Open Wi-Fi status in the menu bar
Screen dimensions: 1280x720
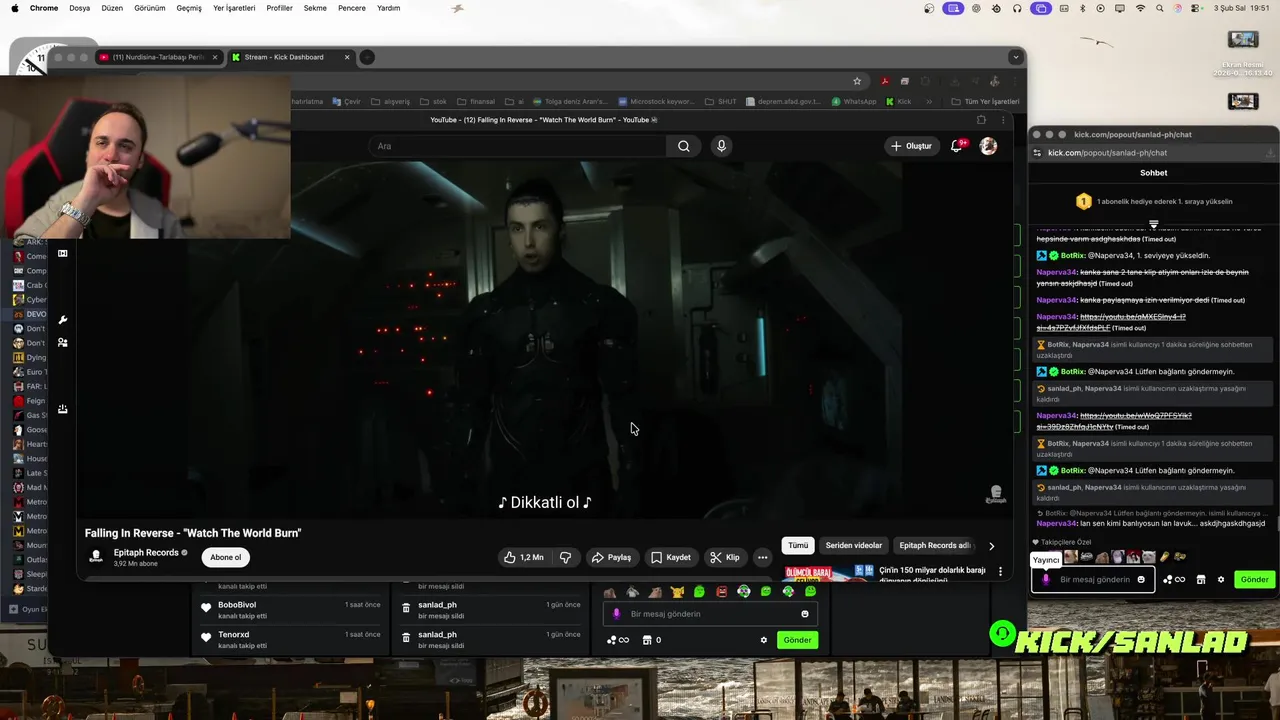(1140, 8)
